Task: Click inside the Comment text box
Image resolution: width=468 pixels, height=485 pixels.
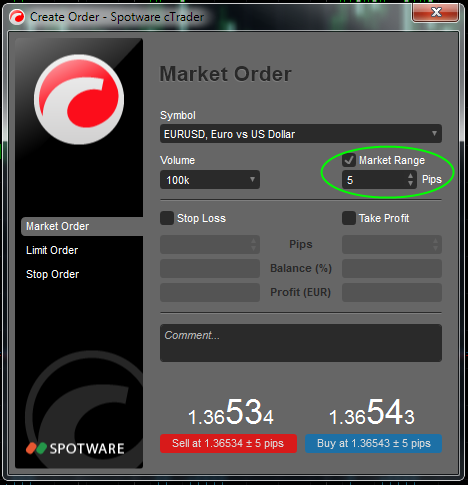Action: pos(301,343)
